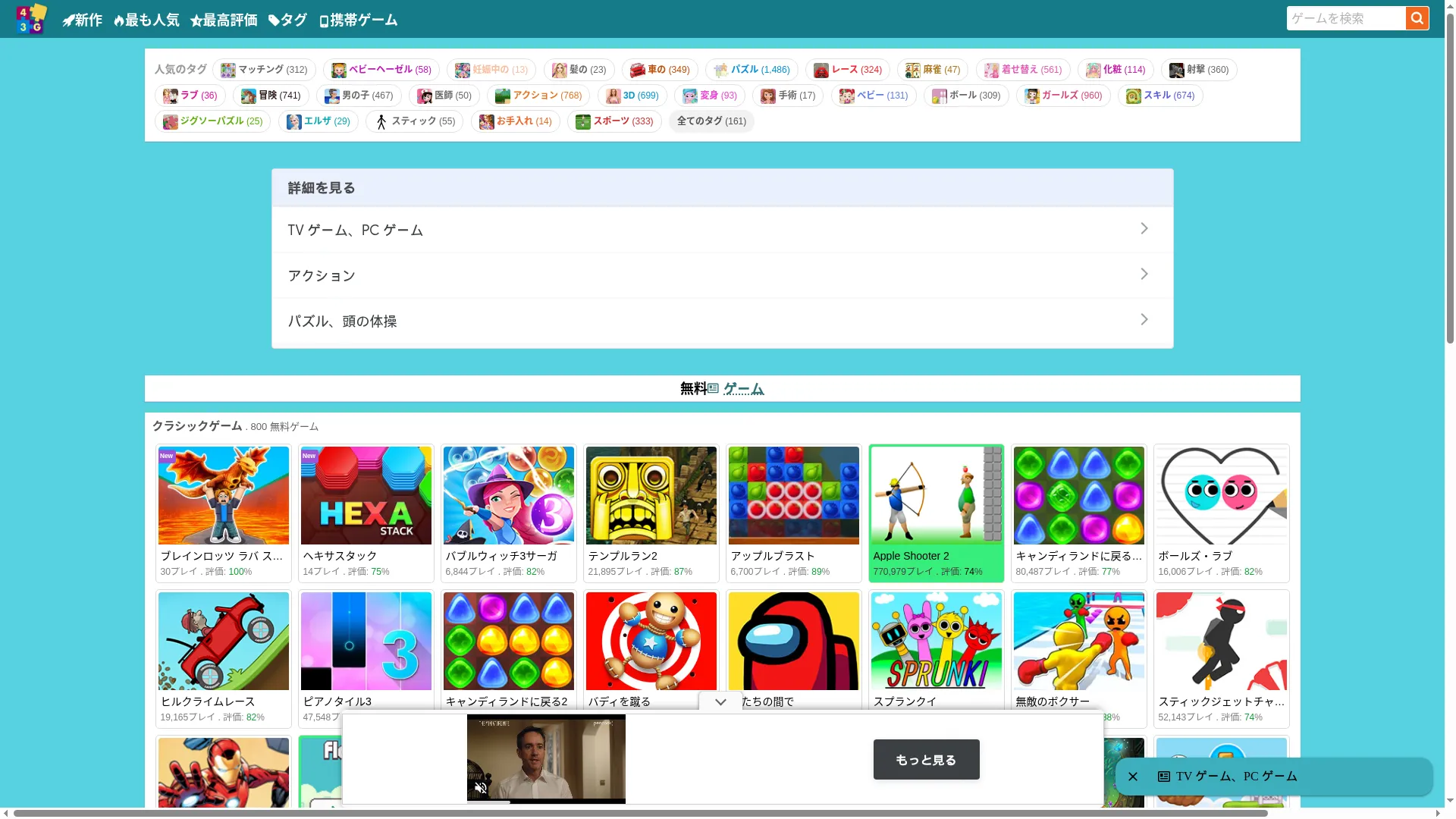Open the 冒険 tag
Viewport: 1456px width, 819px height.
pyautogui.click(x=271, y=96)
